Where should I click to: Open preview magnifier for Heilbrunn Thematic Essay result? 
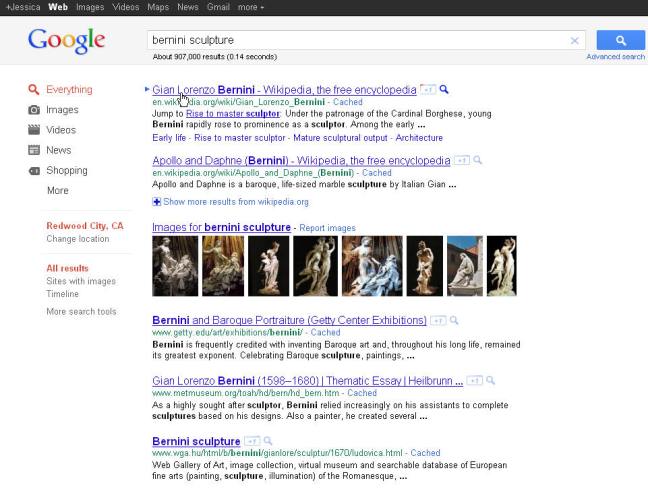(x=491, y=381)
